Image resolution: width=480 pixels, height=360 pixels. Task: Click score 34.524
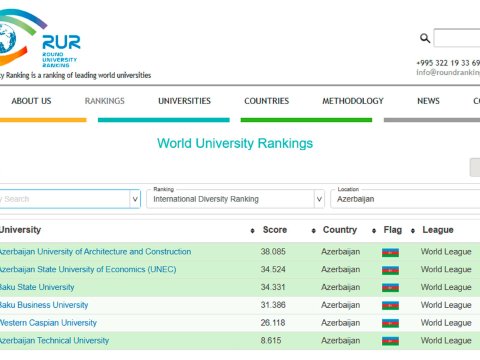273,269
